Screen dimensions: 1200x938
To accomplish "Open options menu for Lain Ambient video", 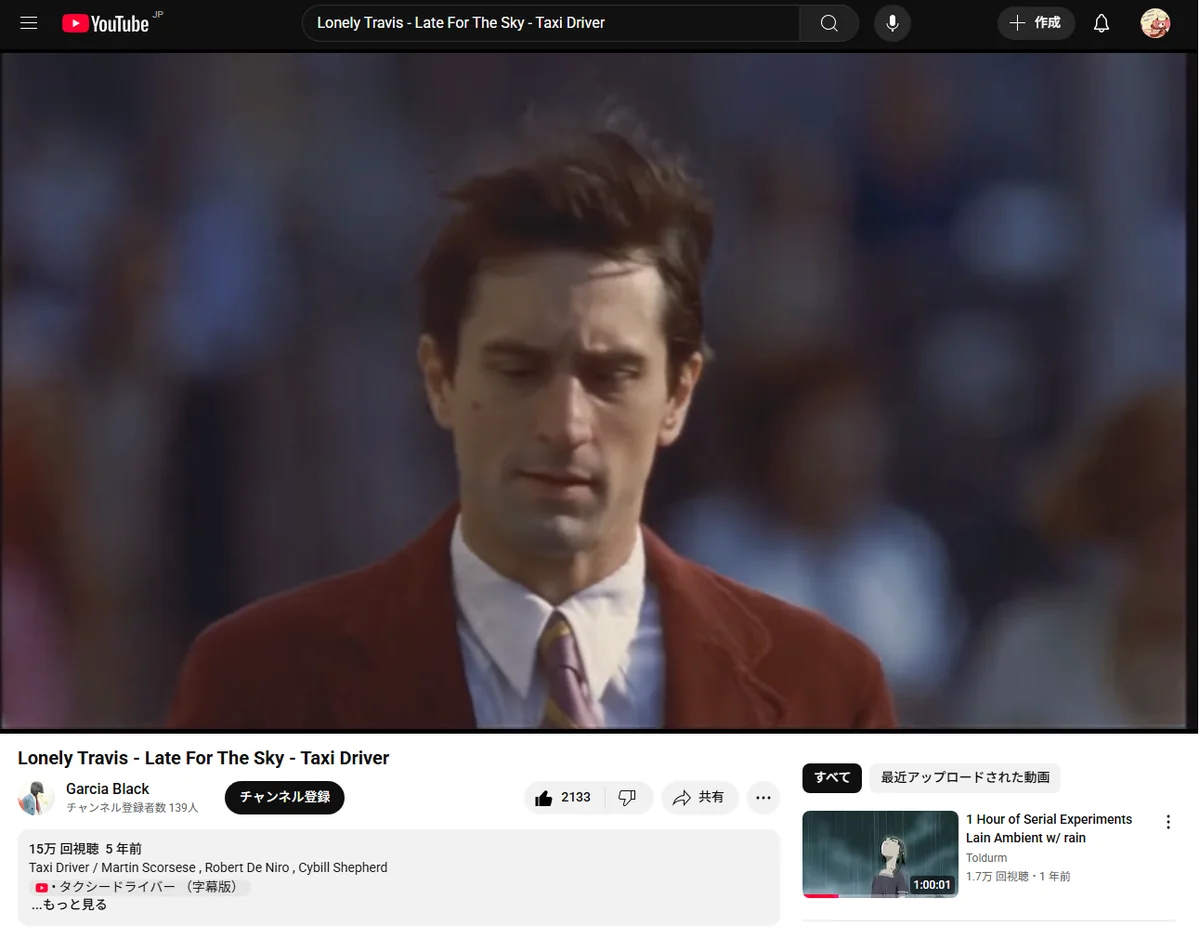I will [x=1167, y=822].
